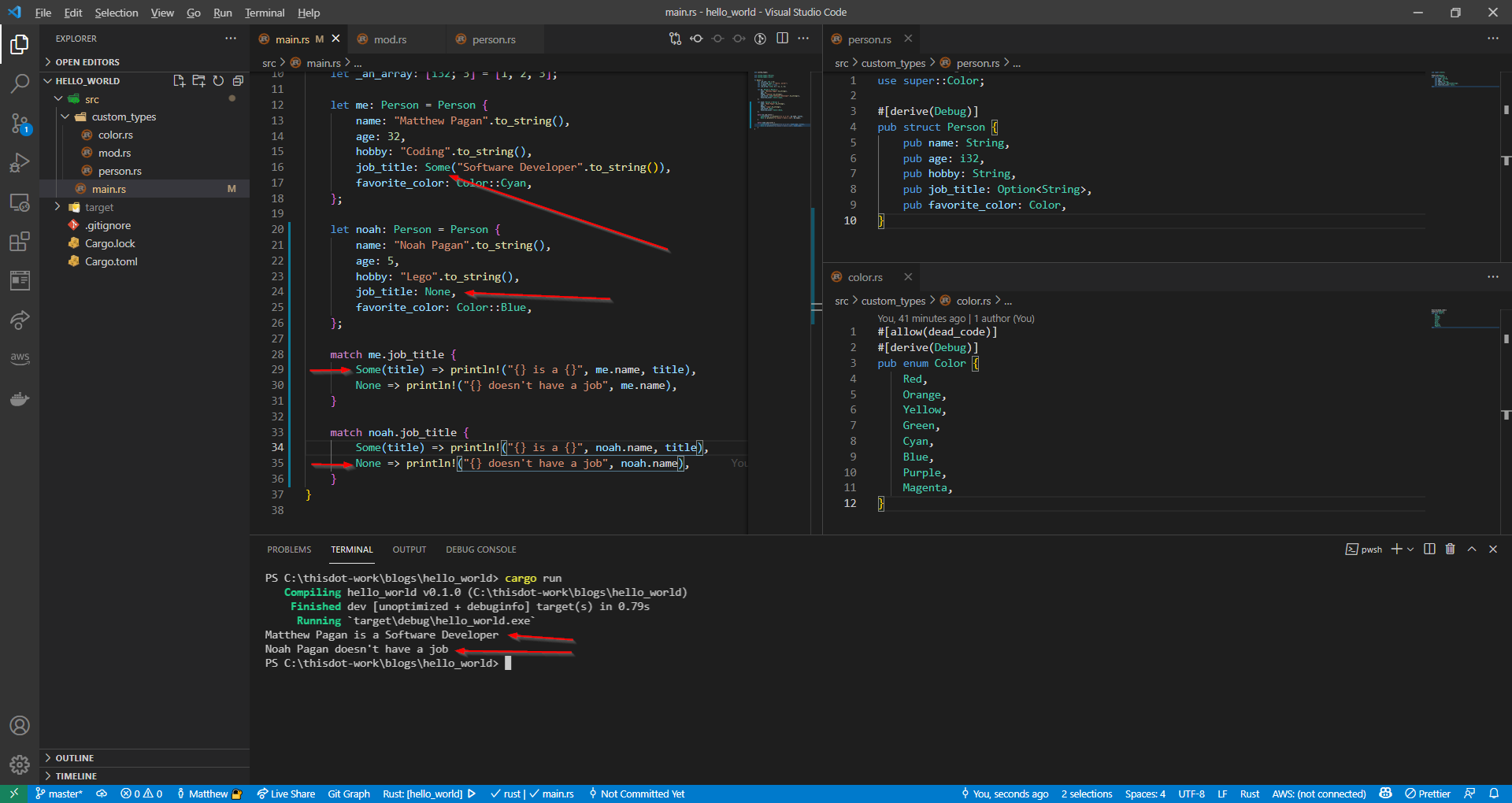Screen dimensions: 1512x803
Task: Start Live Share from the status bar
Action: pos(286,794)
